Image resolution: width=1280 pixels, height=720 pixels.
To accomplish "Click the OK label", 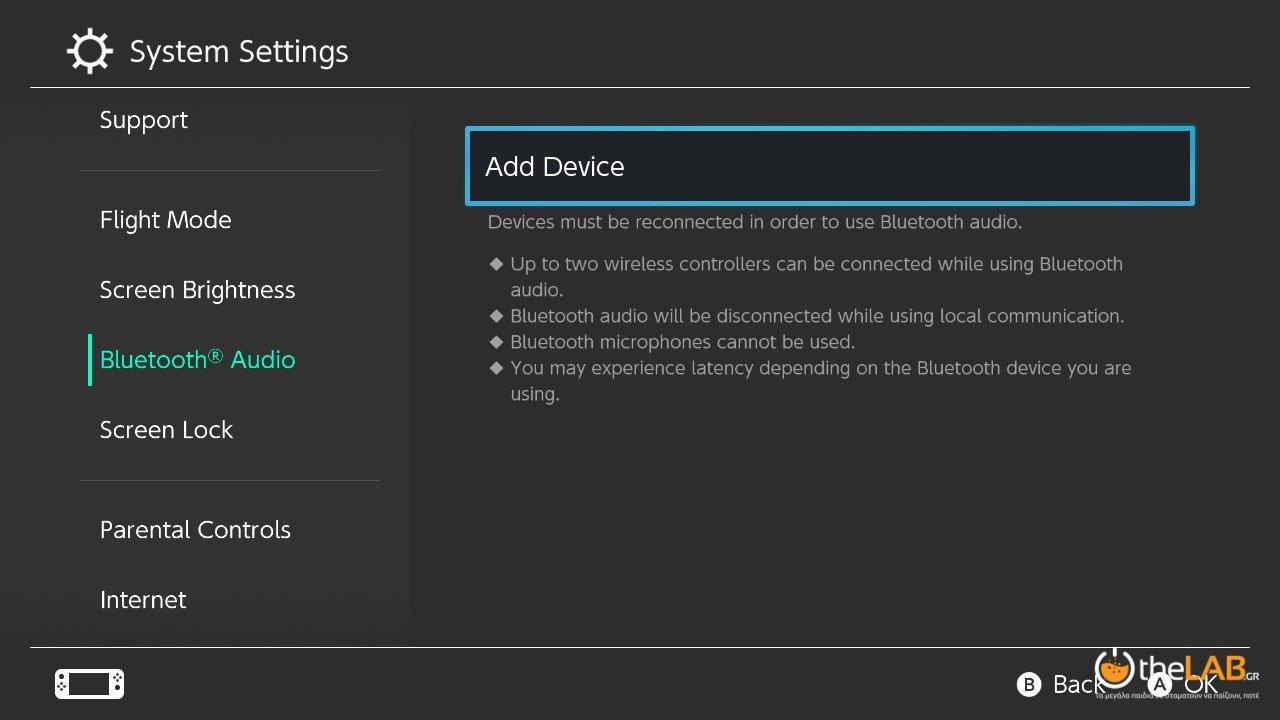I will [1201, 685].
